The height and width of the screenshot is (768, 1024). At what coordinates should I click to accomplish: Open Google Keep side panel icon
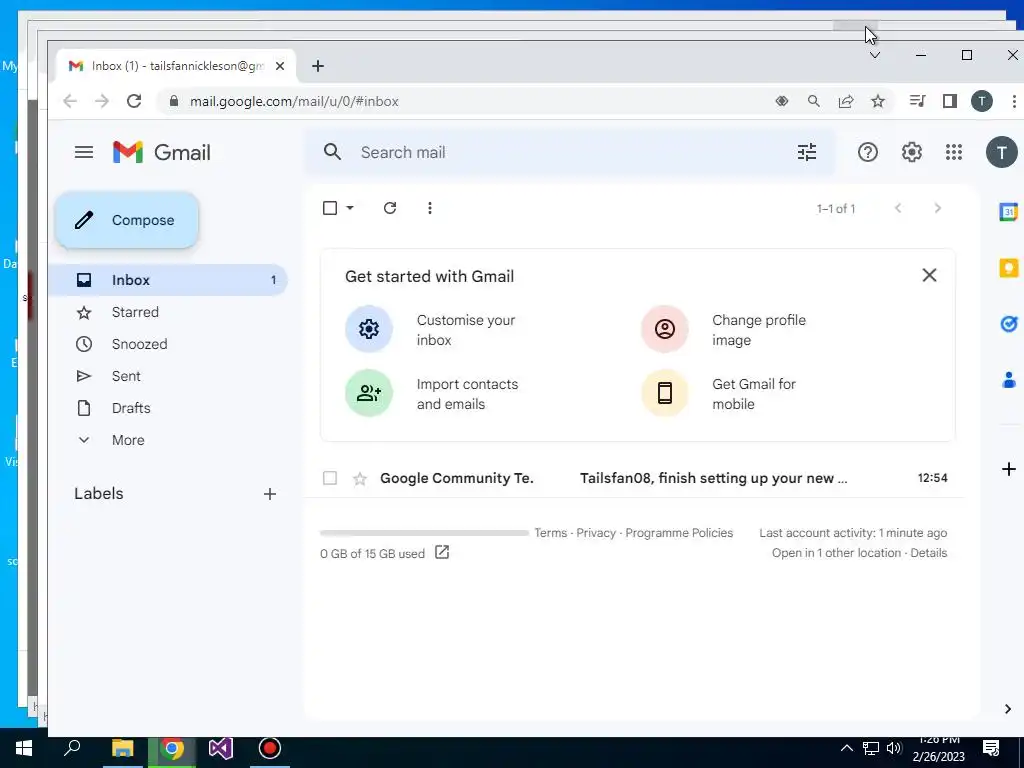(1008, 268)
